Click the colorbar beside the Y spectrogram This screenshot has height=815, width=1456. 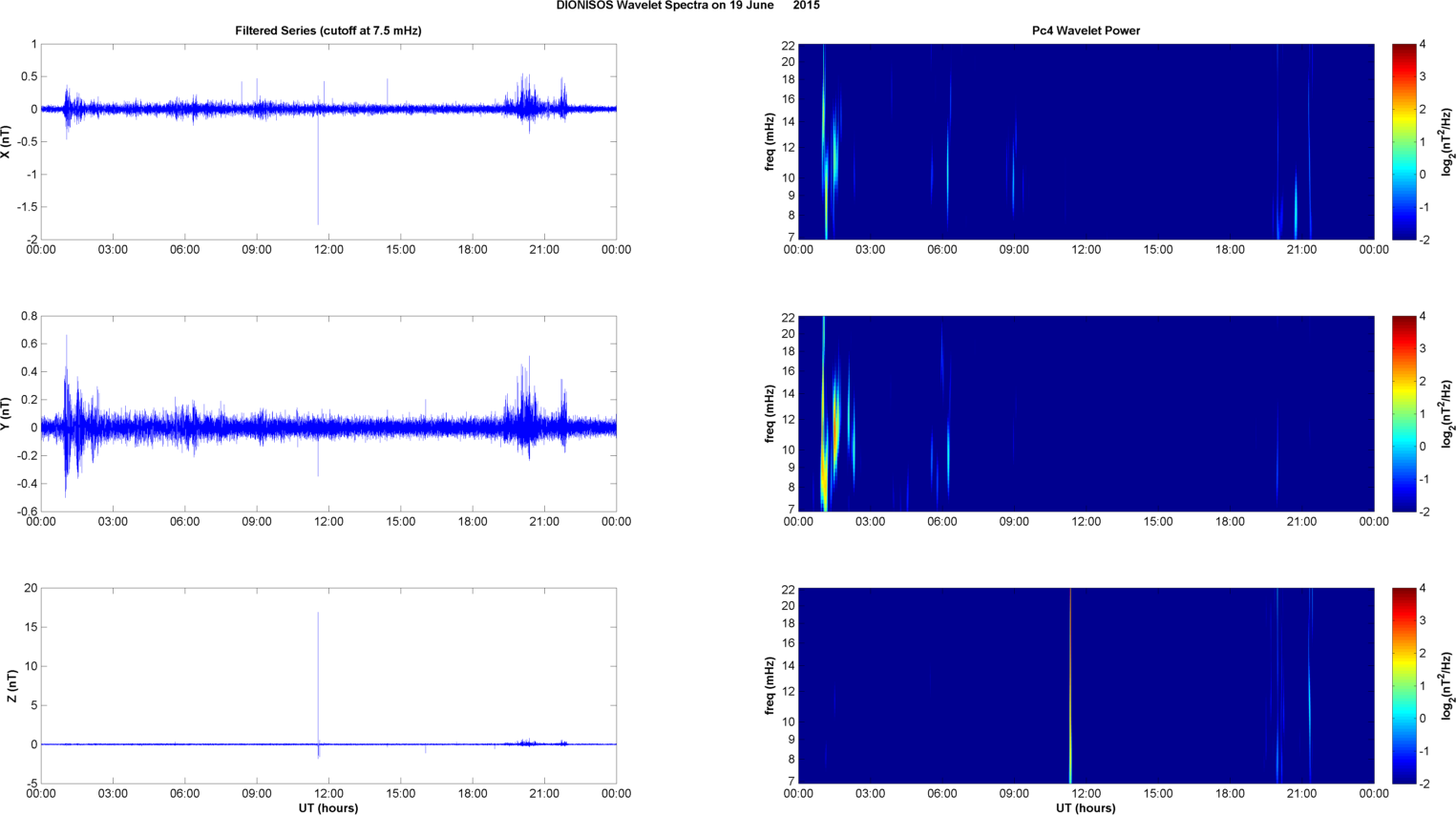tap(1404, 413)
